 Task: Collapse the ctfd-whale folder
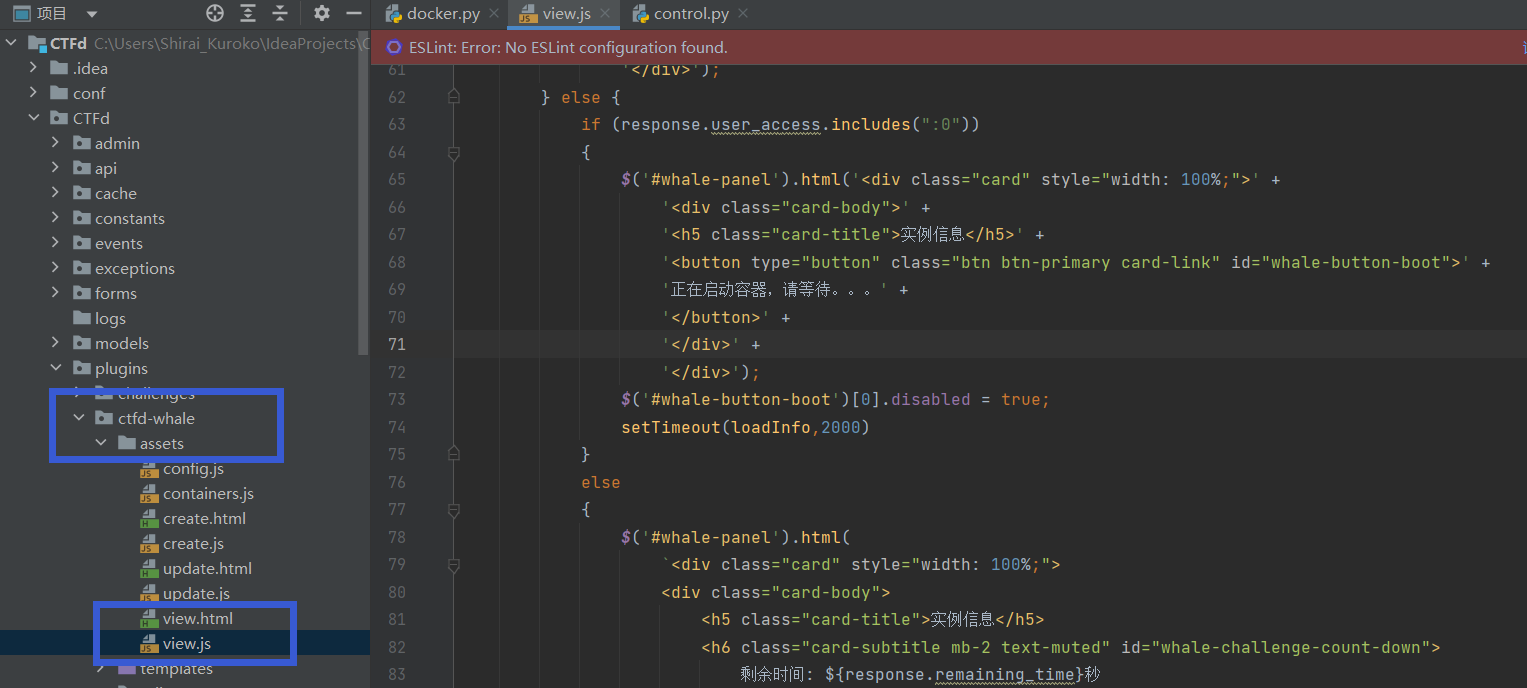pyautogui.click(x=79, y=418)
